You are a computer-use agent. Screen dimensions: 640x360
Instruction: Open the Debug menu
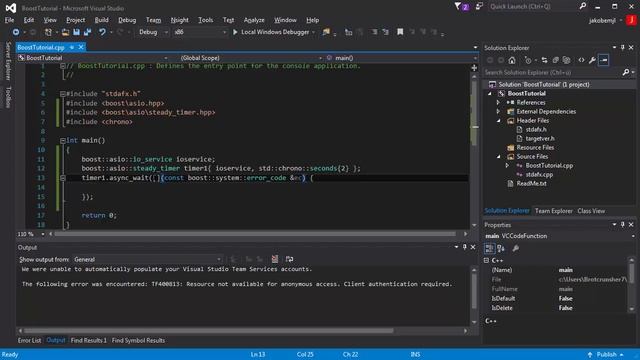(x=127, y=20)
